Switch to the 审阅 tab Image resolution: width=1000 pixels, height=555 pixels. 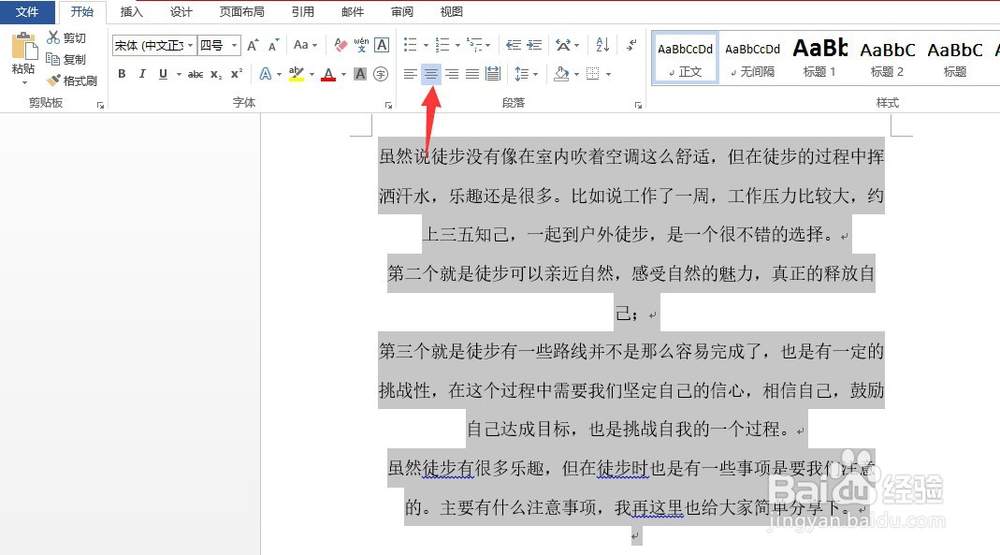click(x=402, y=12)
